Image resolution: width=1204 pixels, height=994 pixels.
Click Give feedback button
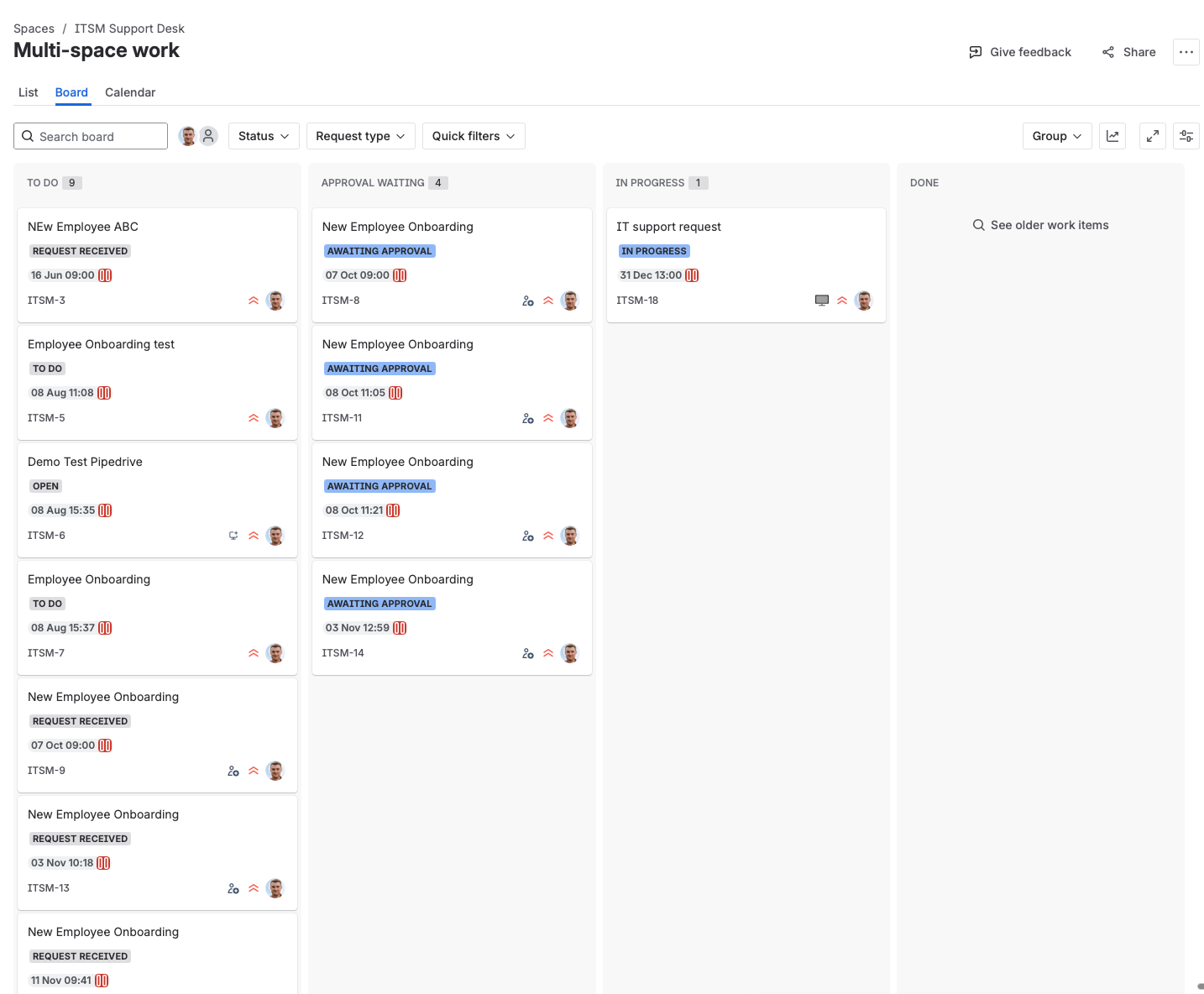pyautogui.click(x=1020, y=52)
